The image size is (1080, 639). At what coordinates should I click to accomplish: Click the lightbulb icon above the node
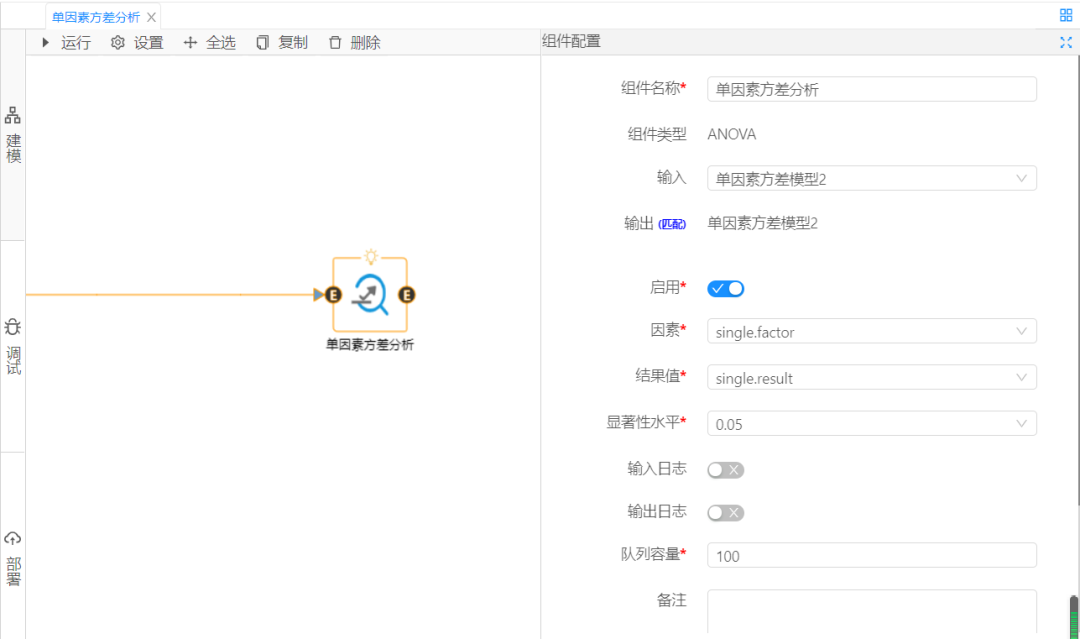click(371, 256)
